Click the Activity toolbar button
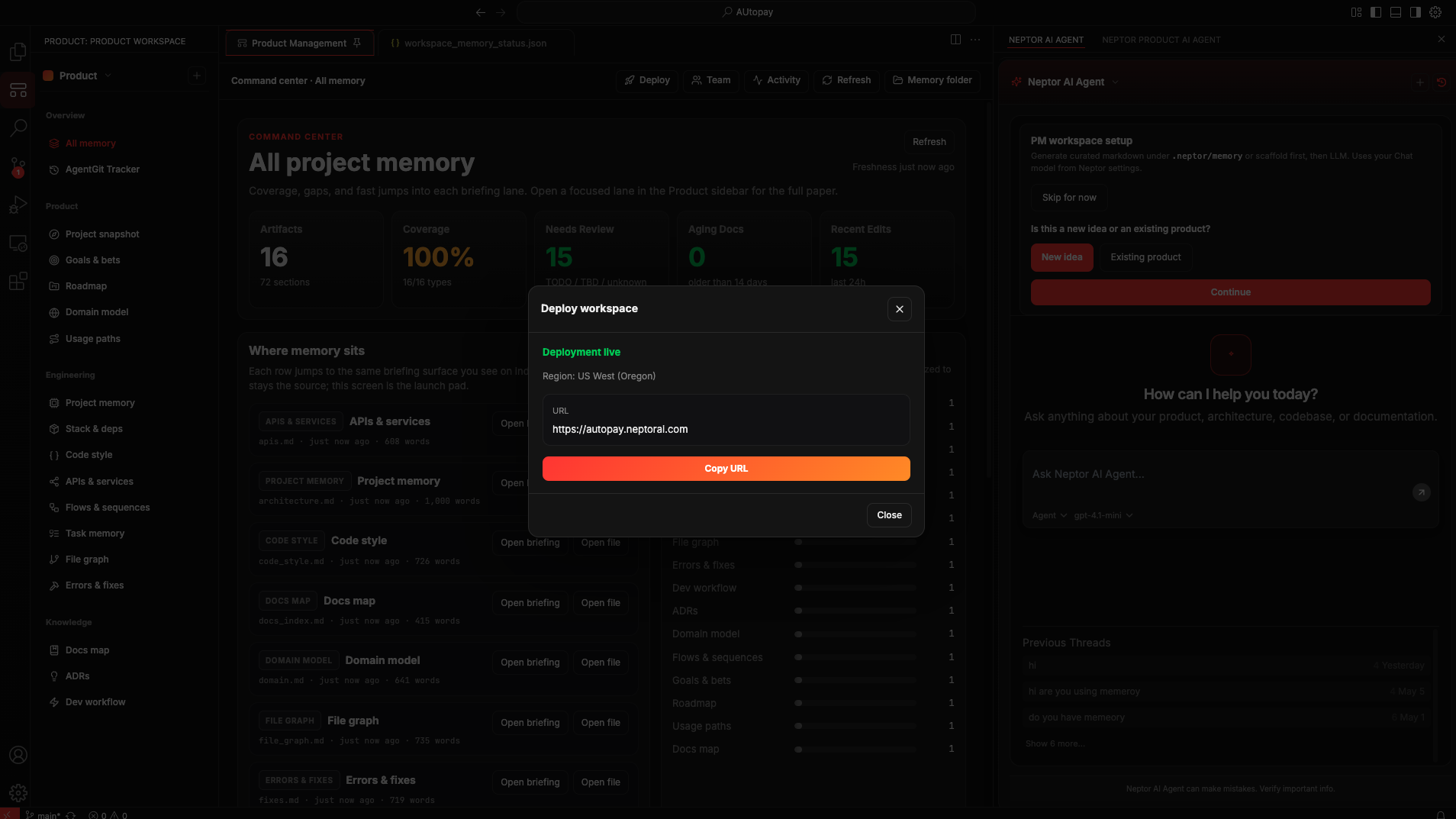 776,80
